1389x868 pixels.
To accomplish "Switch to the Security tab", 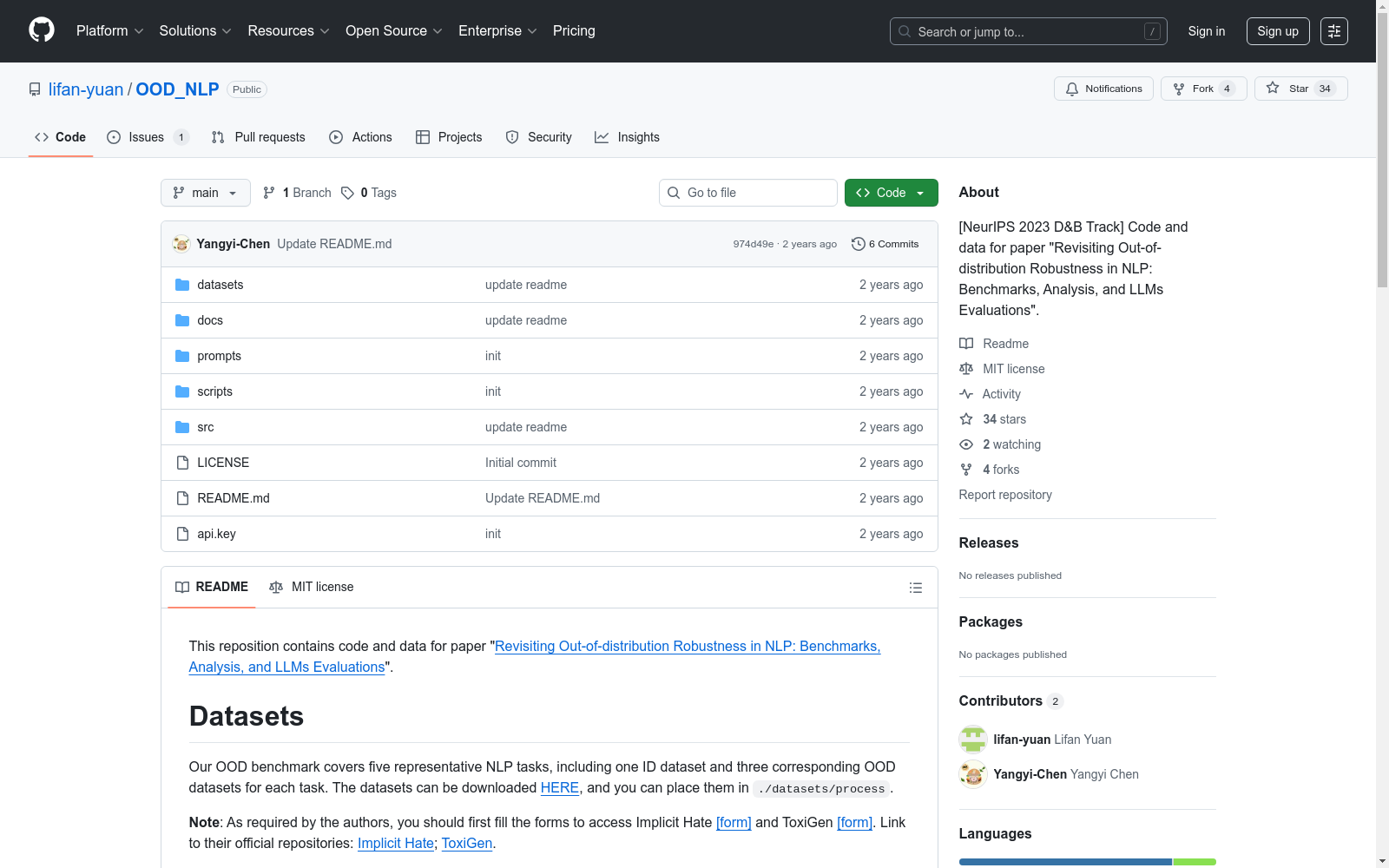I will [x=538, y=137].
